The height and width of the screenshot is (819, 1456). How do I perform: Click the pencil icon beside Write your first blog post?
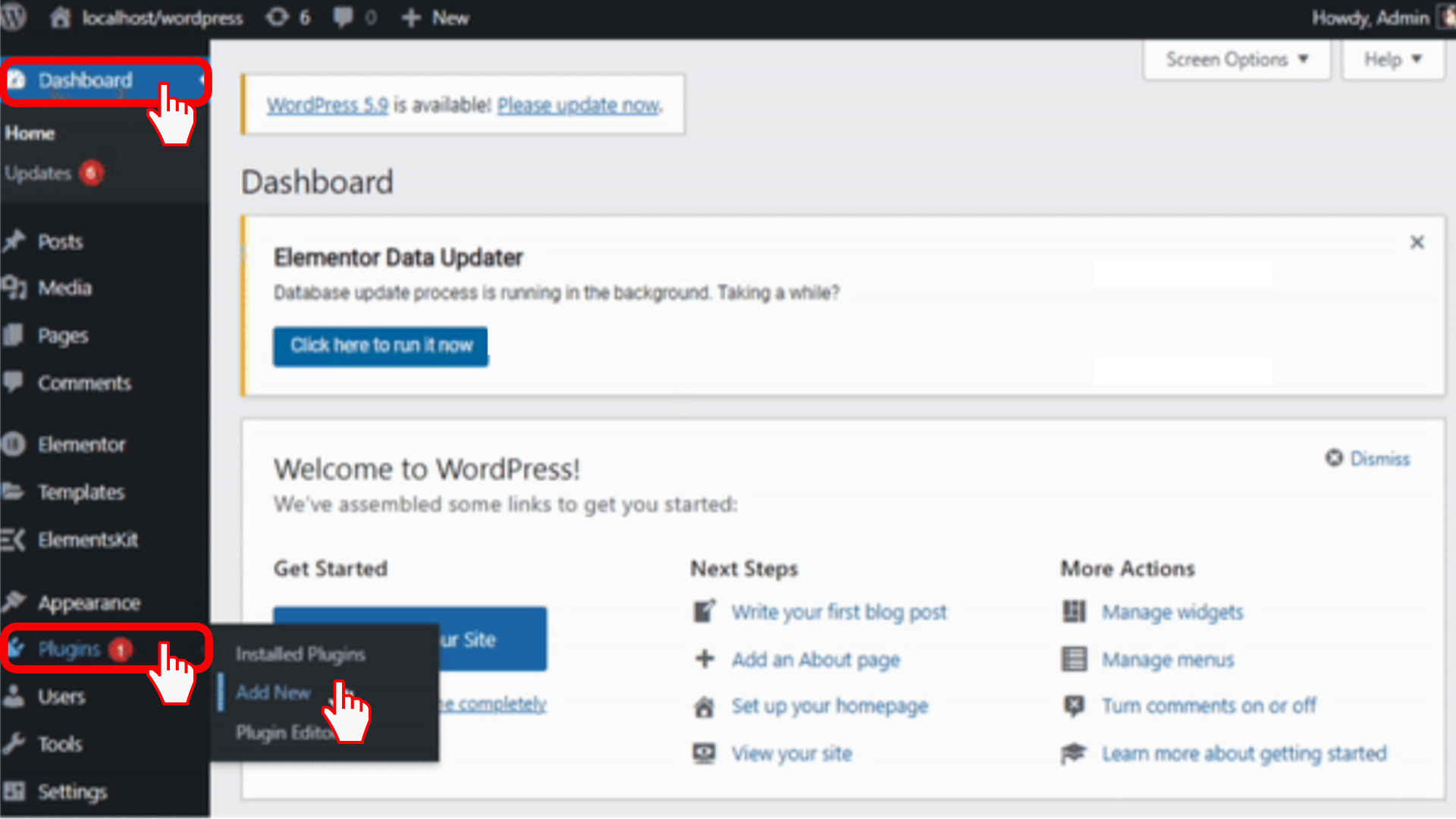[704, 611]
